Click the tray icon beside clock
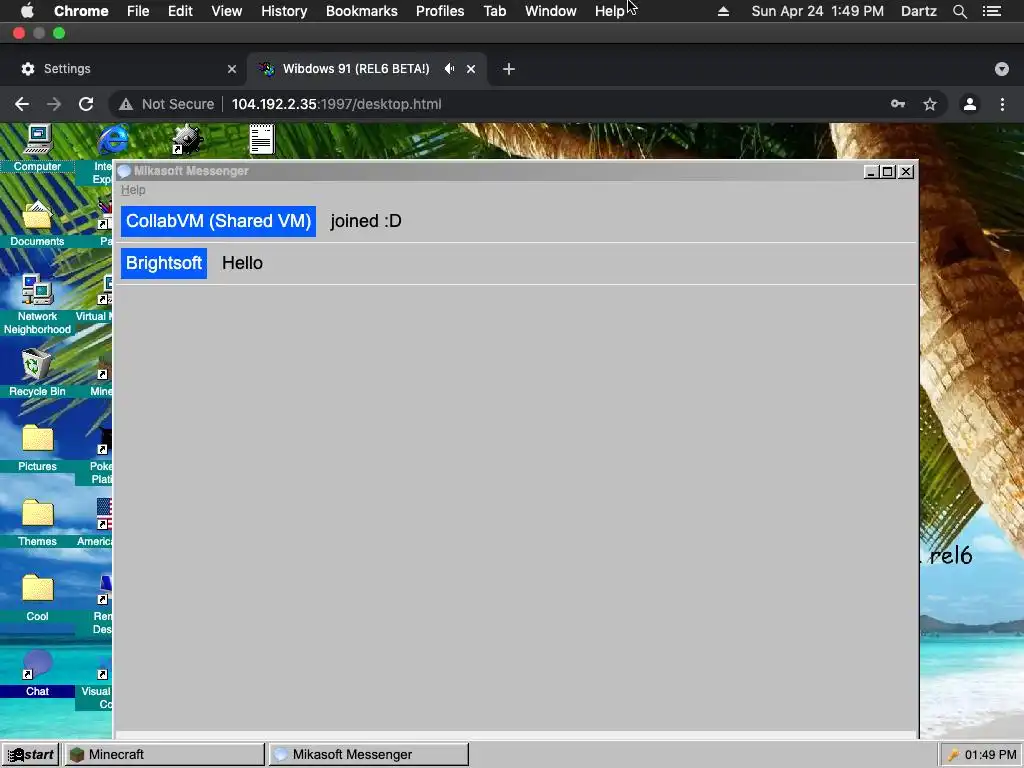Image resolution: width=1024 pixels, height=768 pixels. (x=953, y=755)
